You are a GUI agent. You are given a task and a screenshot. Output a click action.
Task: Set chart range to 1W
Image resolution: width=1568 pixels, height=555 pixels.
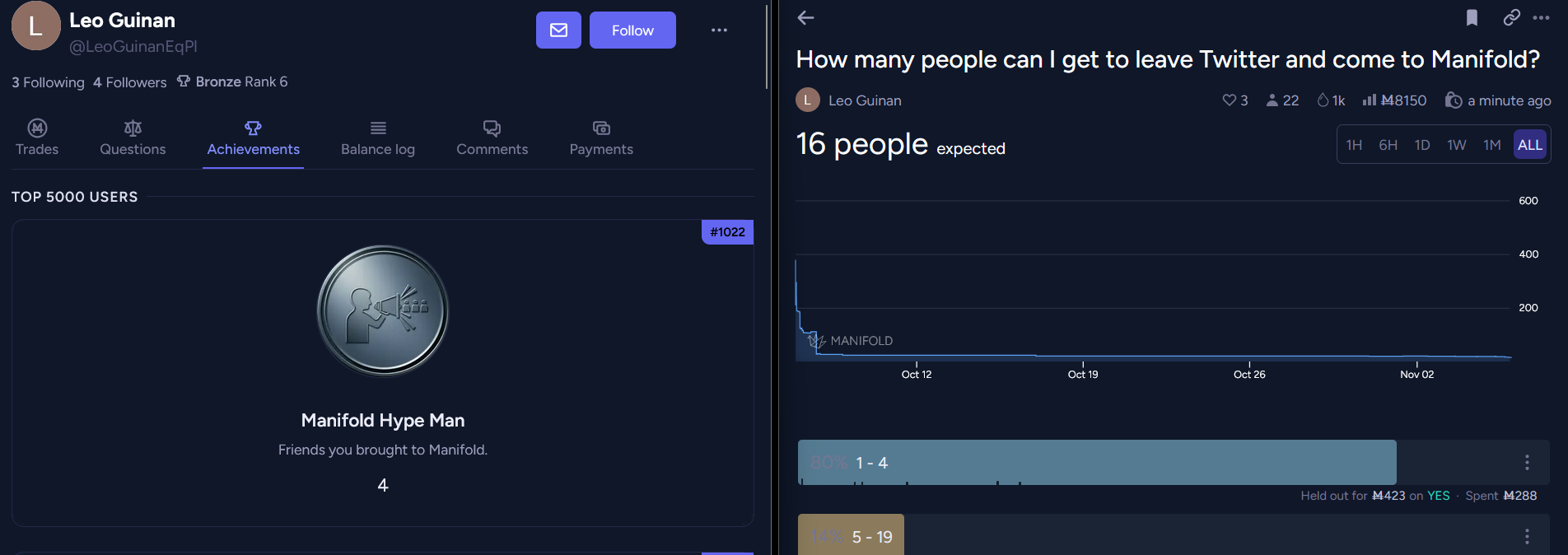[1457, 145]
